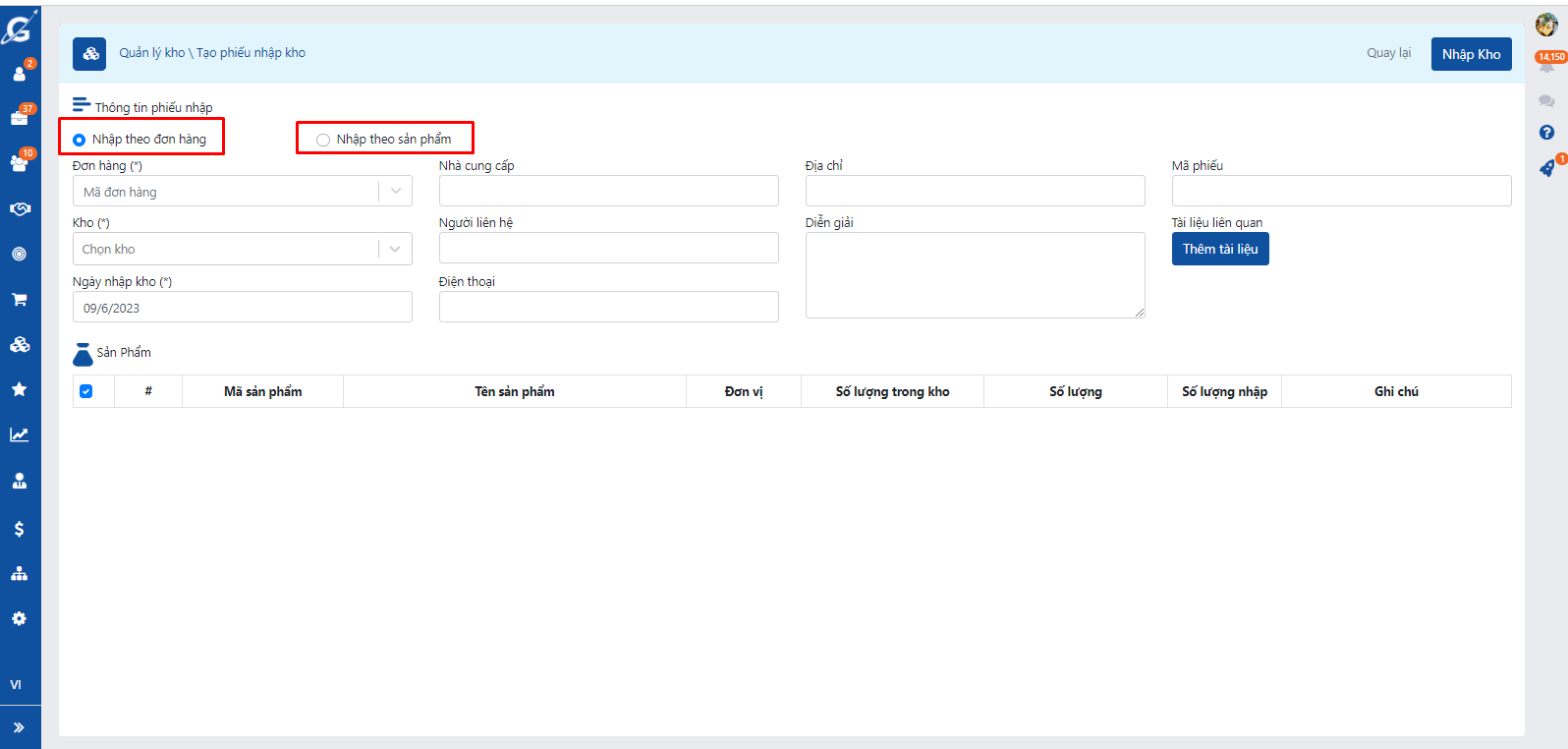Click the shopping cart icon in sidebar

19,300
